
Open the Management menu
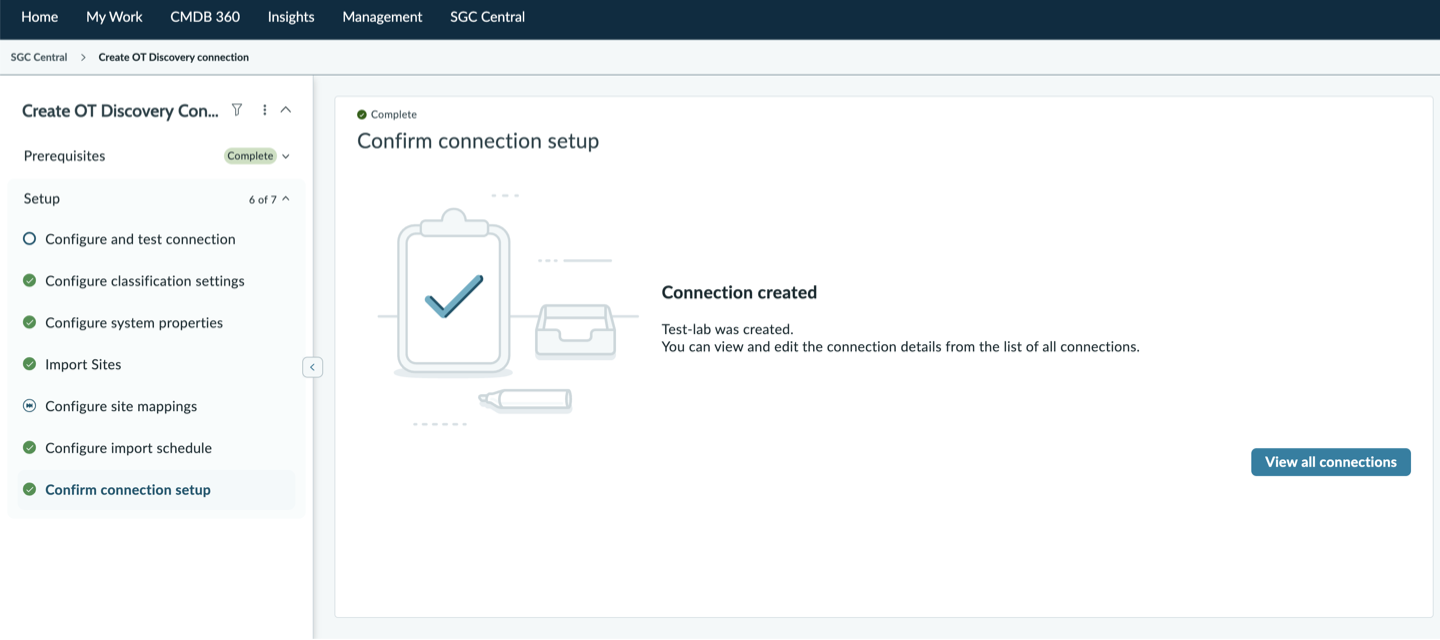click(382, 17)
